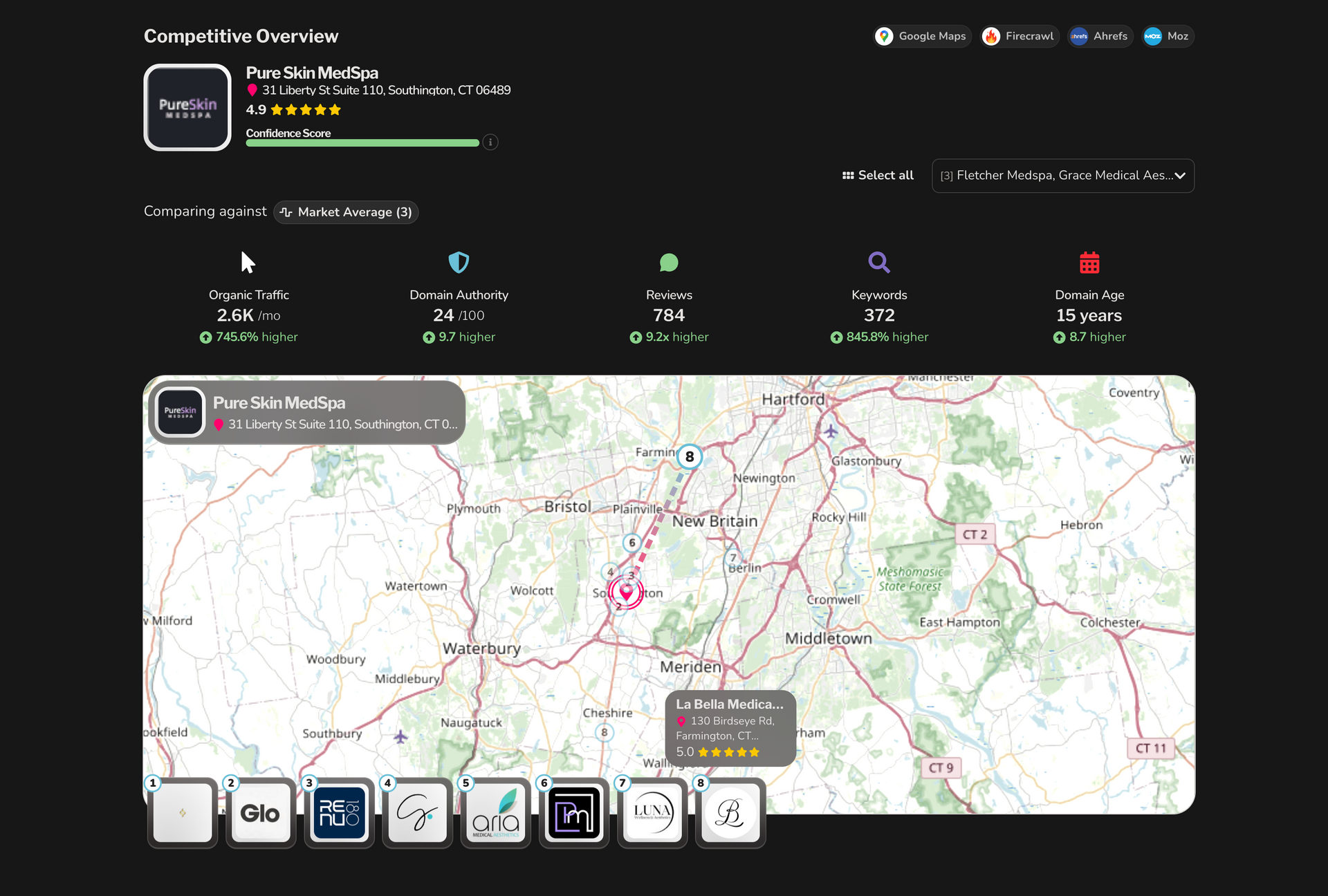
Task: Open the competitor selection dropdown
Action: tap(1062, 176)
